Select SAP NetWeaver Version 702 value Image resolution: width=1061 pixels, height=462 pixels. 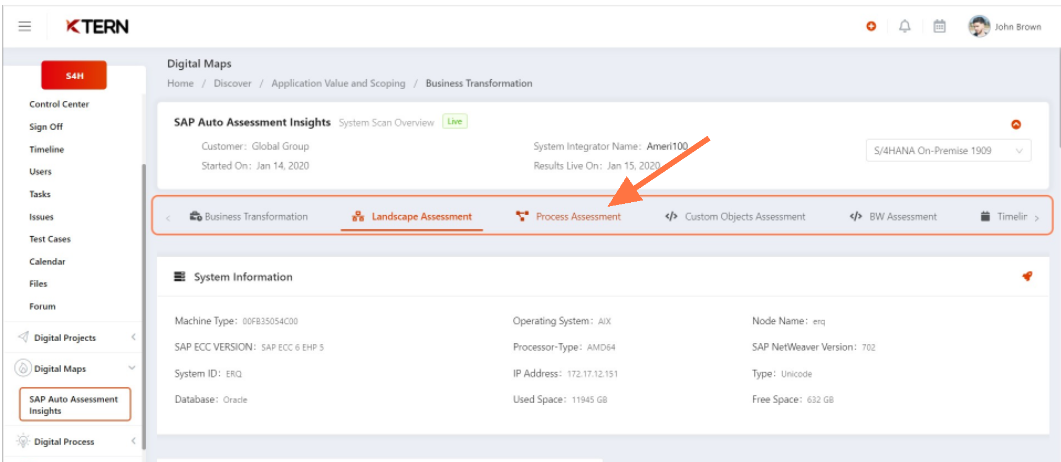click(869, 348)
